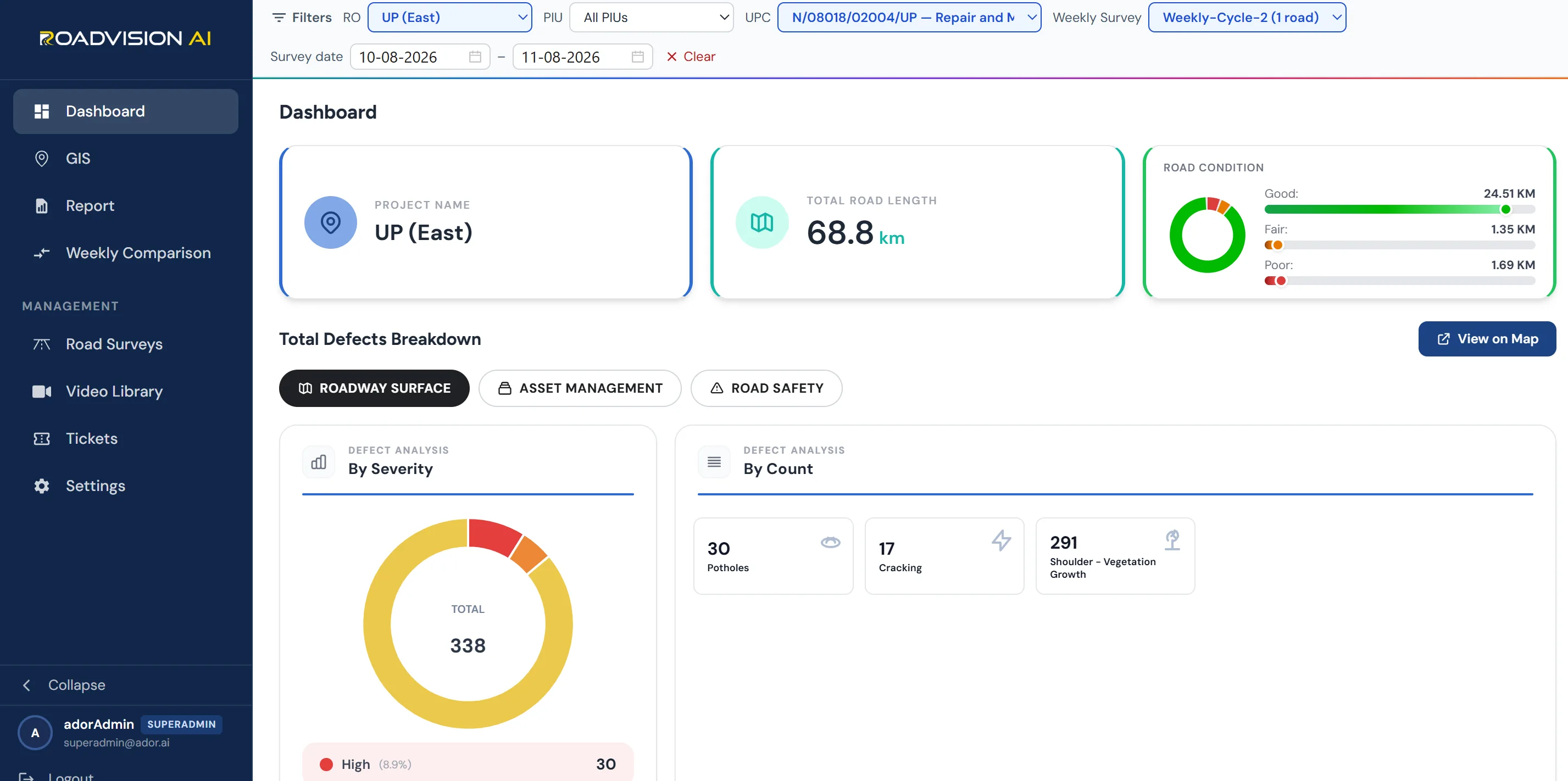Click the GIS location pin icon

pos(41,158)
